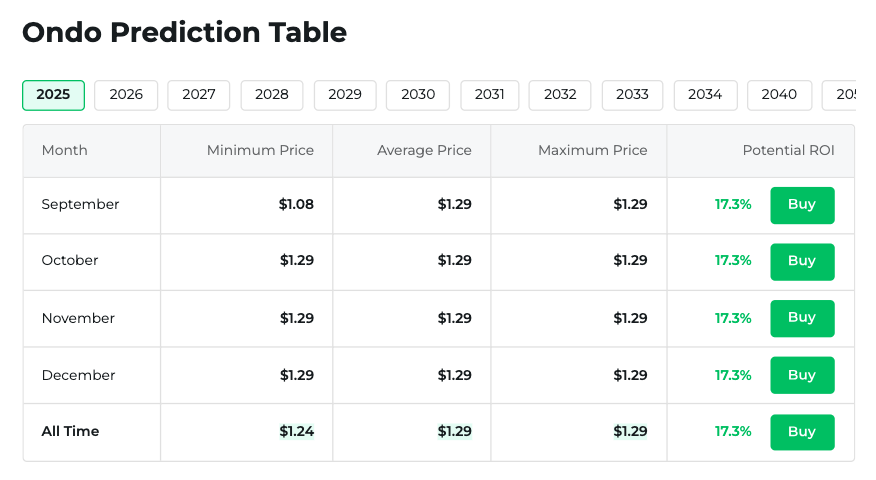Click Buy in the All Time row
Screen dimensions: 876x480
point(802,432)
